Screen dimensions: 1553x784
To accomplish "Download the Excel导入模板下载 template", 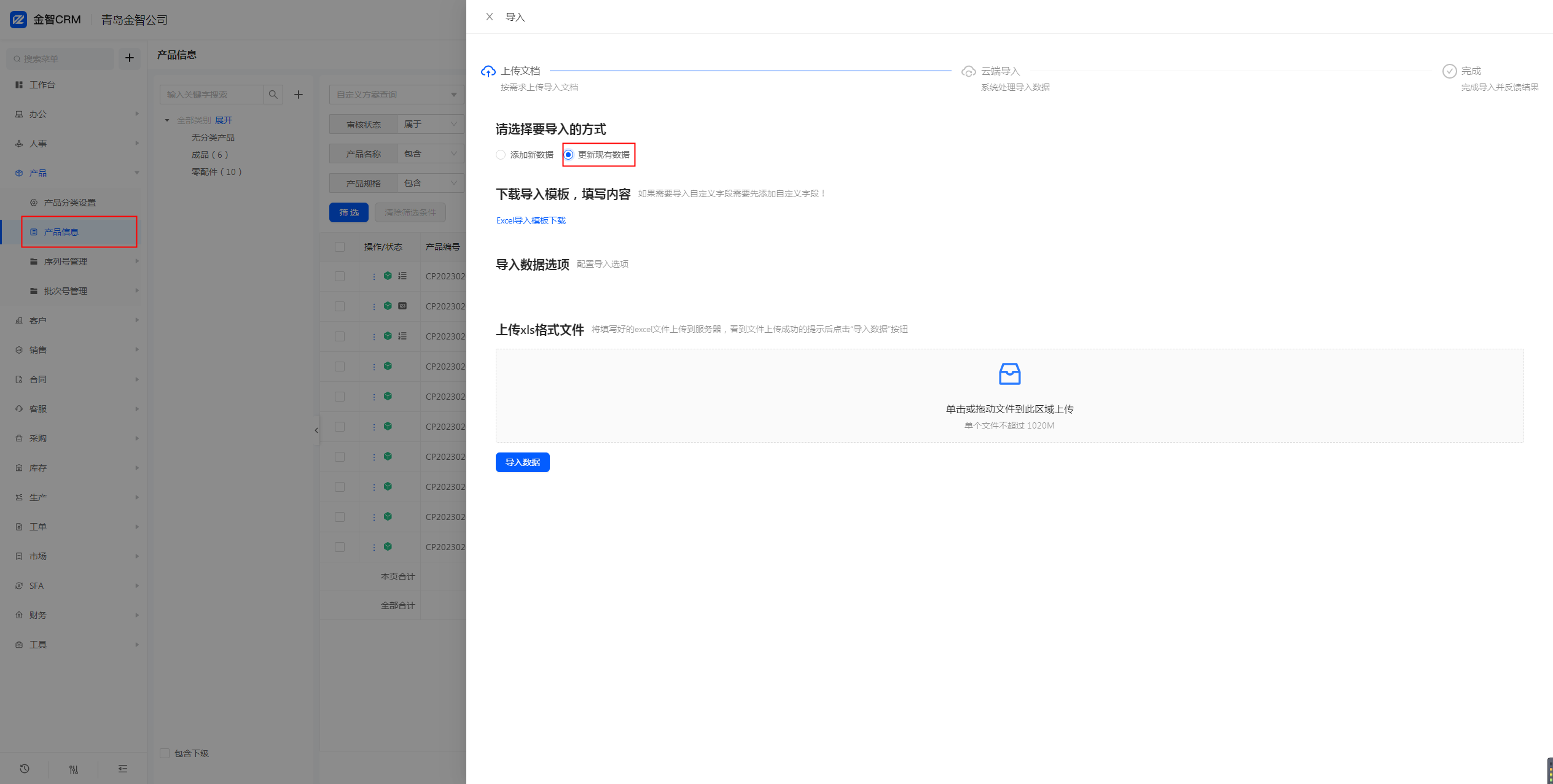I will pos(531,220).
